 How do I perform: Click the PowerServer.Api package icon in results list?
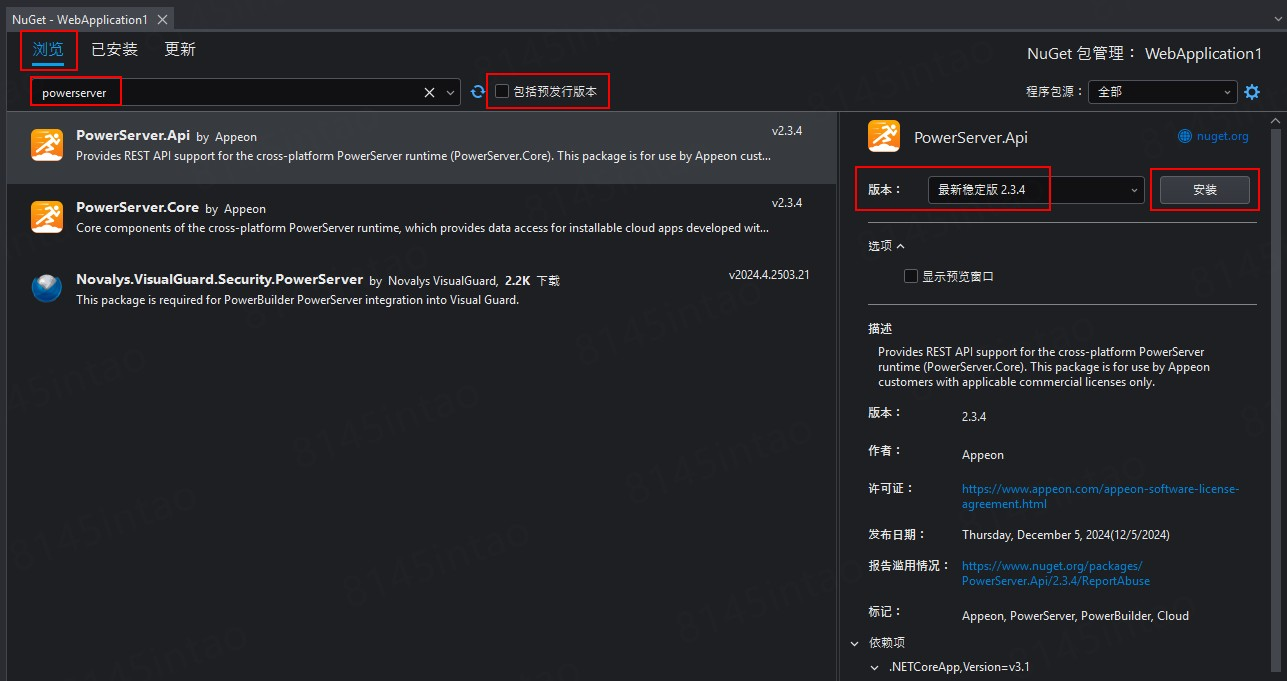(x=47, y=145)
